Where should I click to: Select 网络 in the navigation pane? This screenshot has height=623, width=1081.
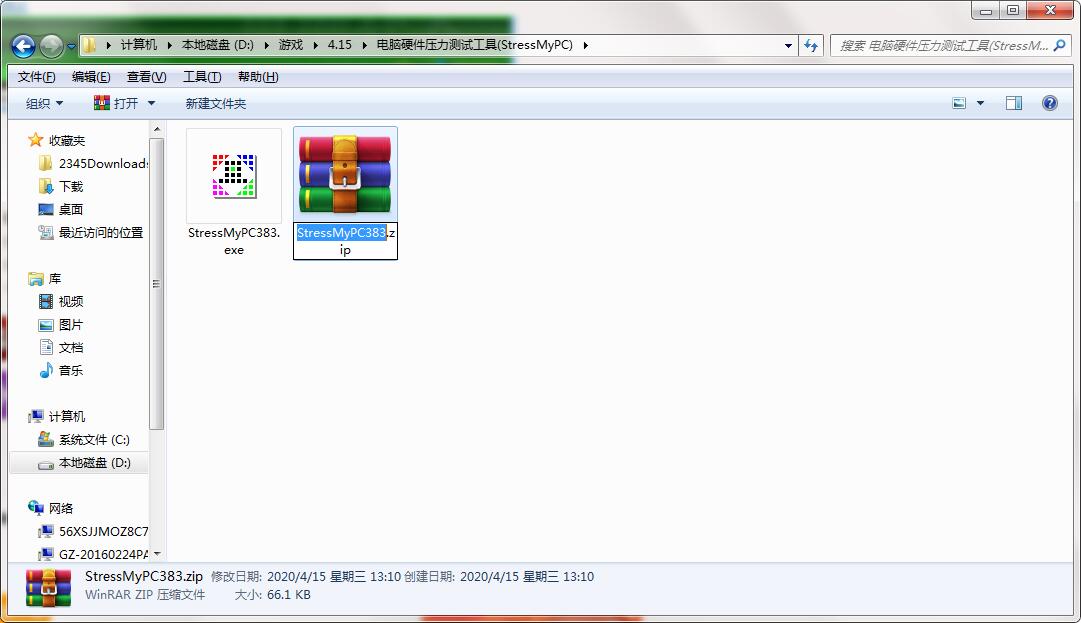[61, 508]
